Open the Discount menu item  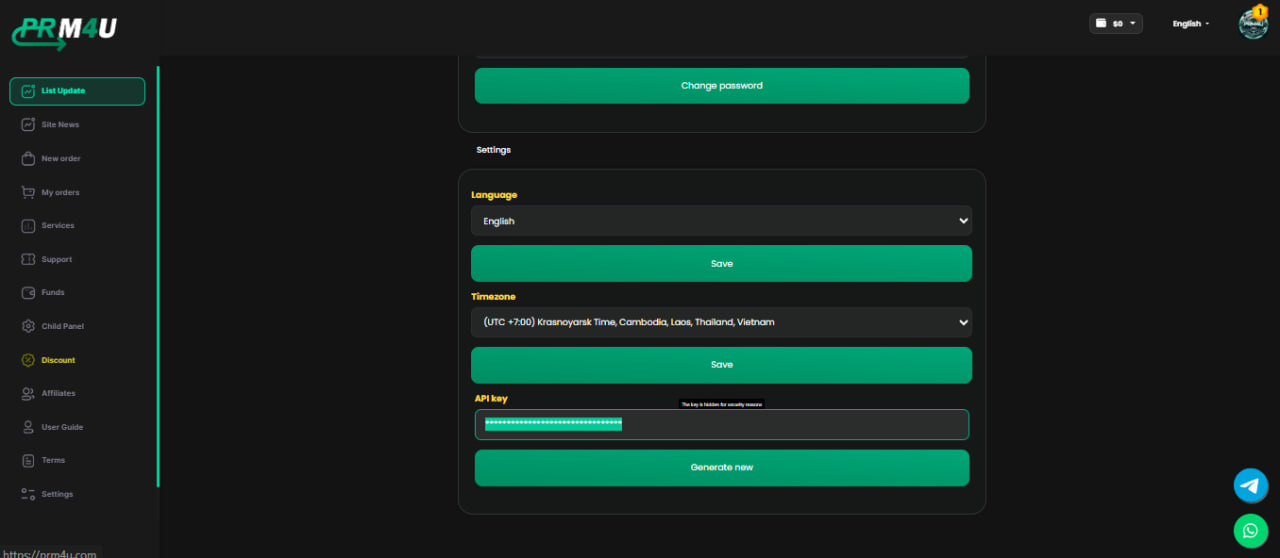(x=58, y=360)
